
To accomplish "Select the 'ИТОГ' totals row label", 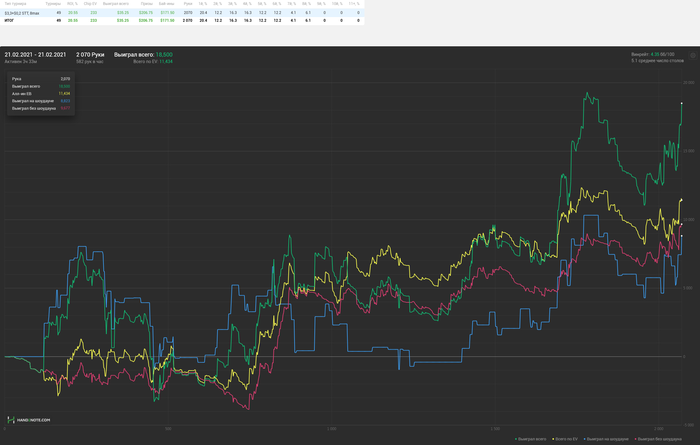I will coord(9,21).
